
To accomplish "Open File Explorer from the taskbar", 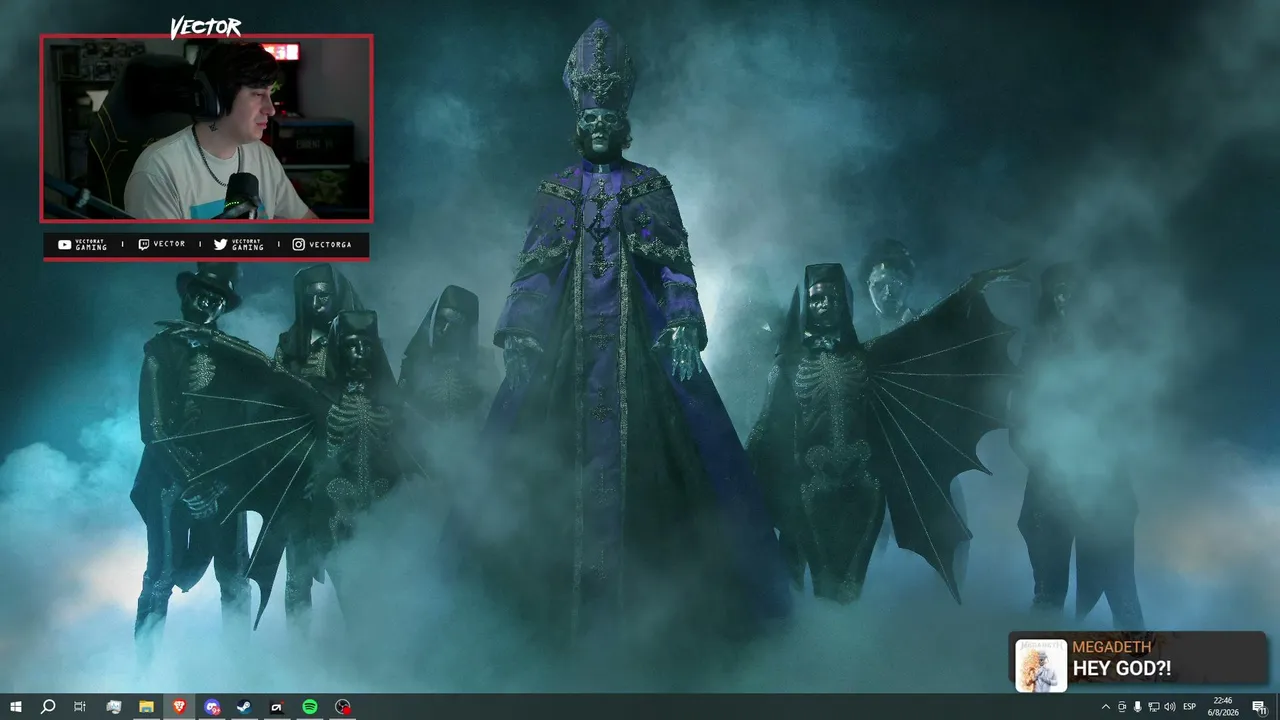I will pyautogui.click(x=146, y=707).
